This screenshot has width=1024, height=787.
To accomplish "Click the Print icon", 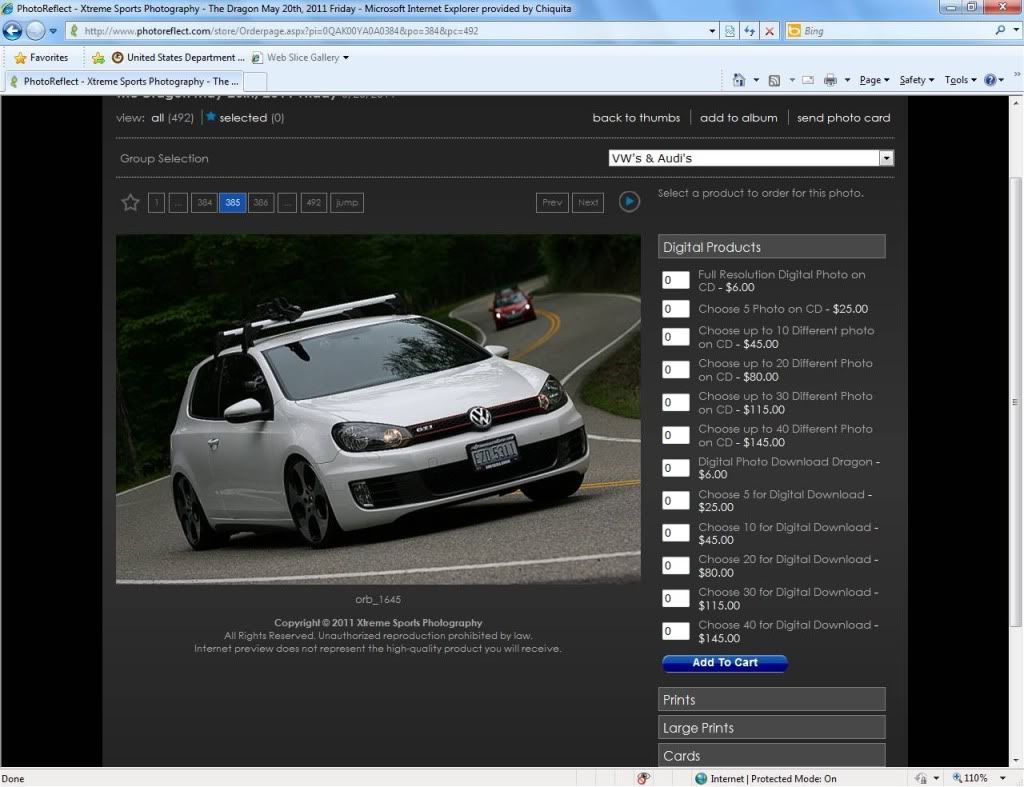I will click(830, 80).
